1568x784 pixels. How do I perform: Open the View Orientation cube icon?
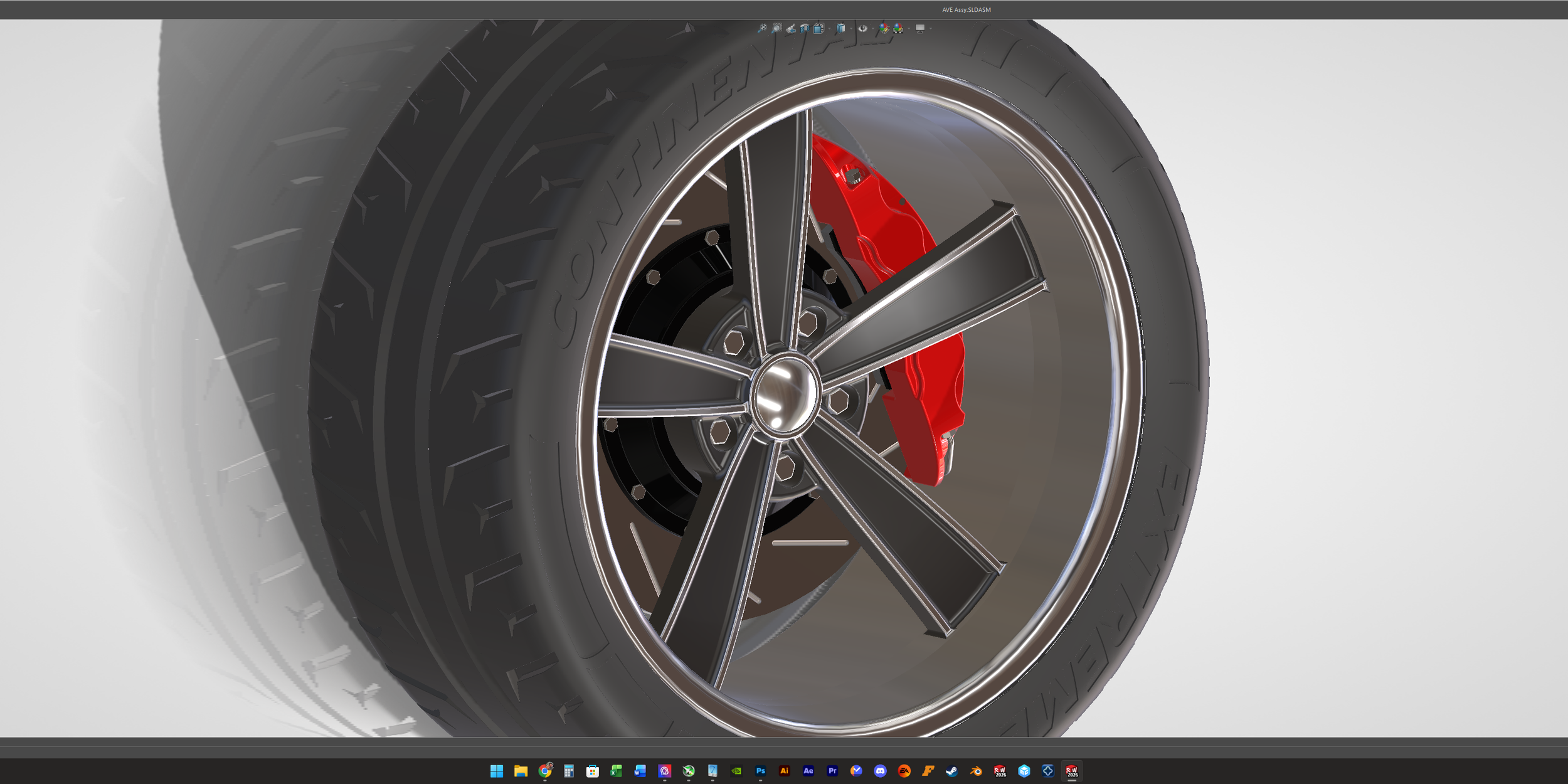[x=819, y=28]
